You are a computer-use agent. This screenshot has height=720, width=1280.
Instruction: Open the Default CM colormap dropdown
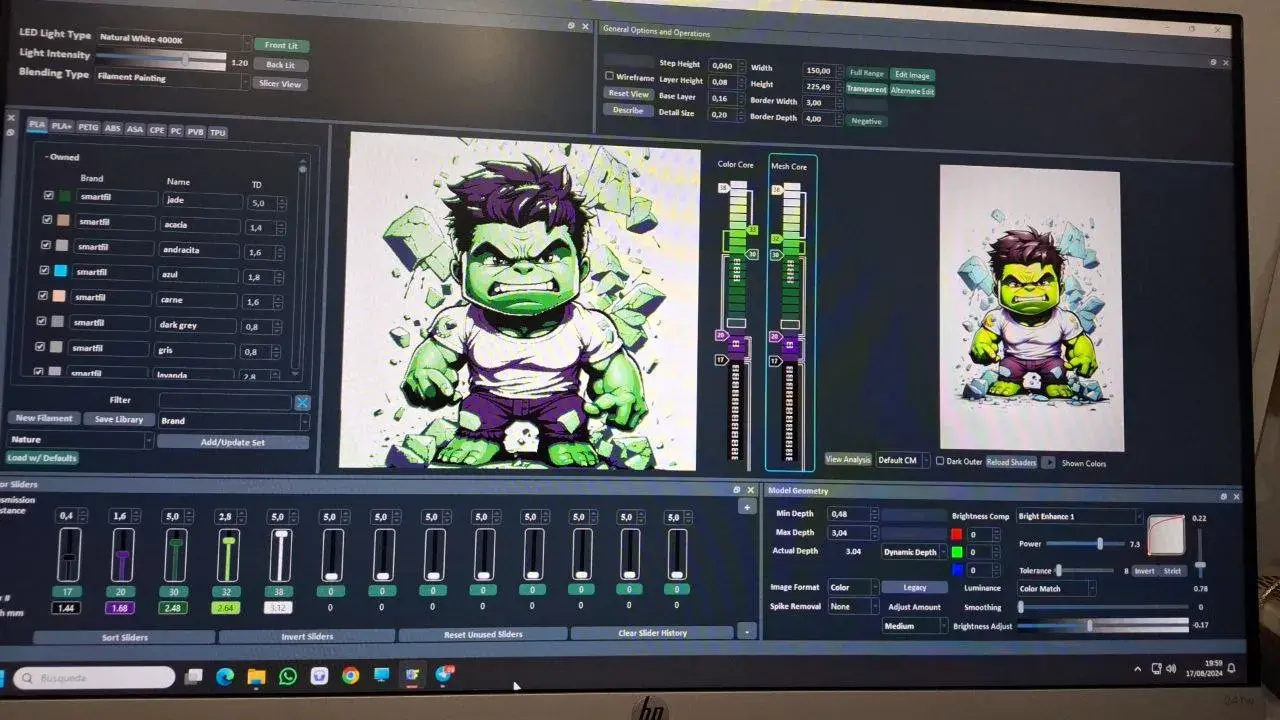click(x=901, y=460)
